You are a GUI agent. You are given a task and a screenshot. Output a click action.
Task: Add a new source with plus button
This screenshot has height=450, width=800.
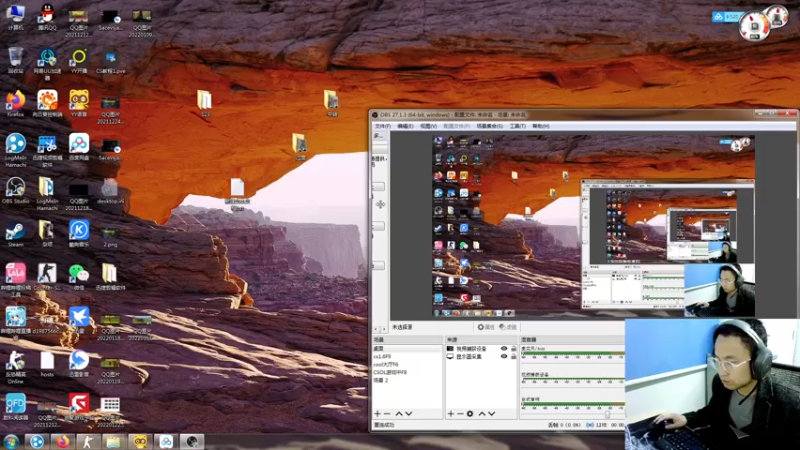coord(451,414)
